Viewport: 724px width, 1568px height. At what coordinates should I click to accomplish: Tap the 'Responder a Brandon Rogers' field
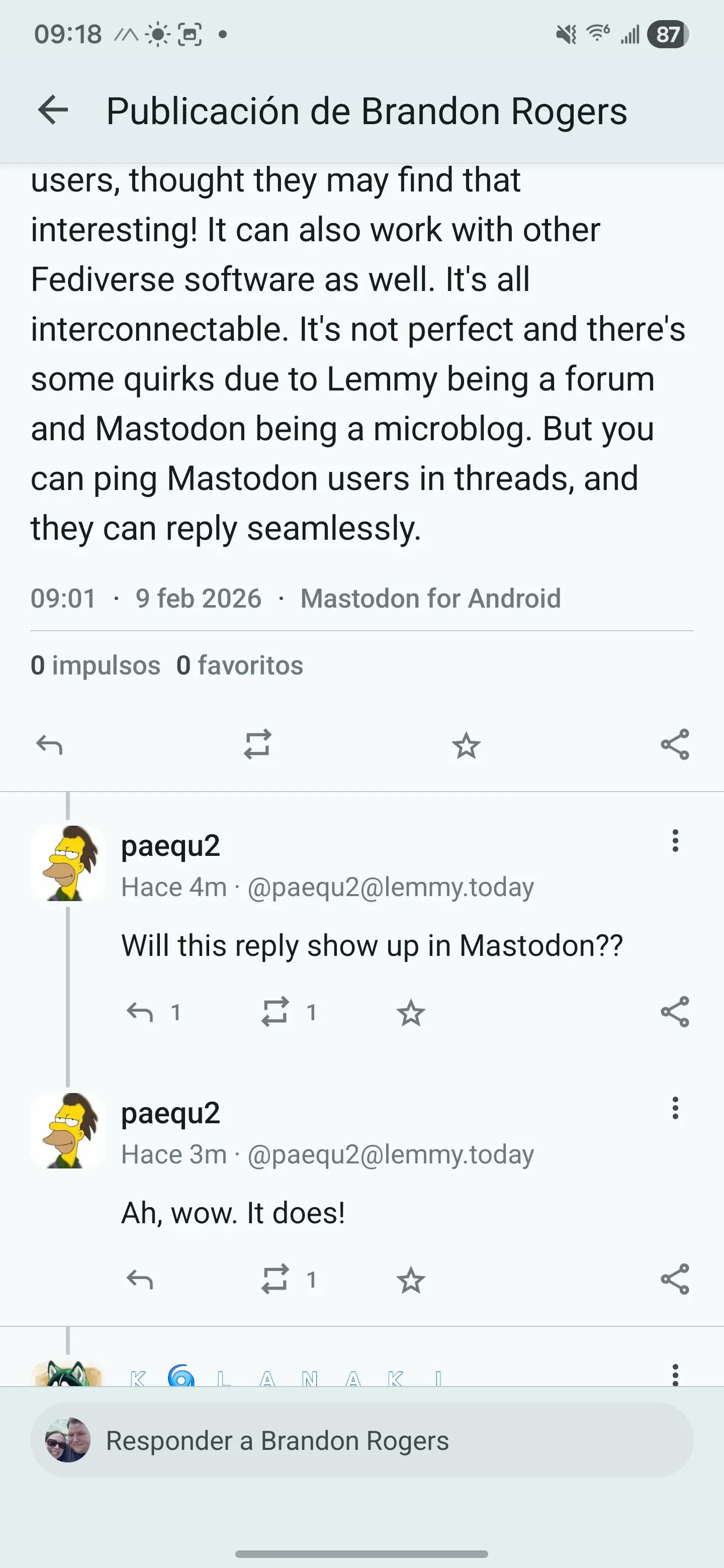point(361,1440)
